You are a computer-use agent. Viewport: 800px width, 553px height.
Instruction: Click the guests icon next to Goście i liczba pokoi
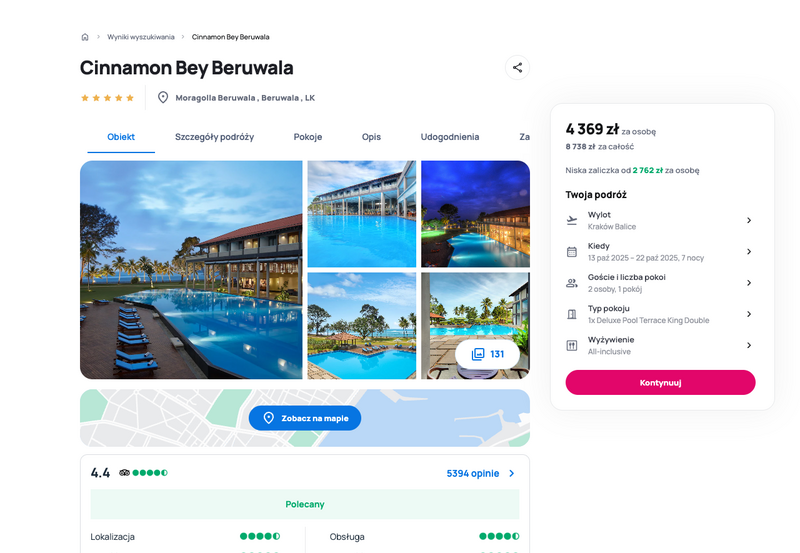pos(572,283)
